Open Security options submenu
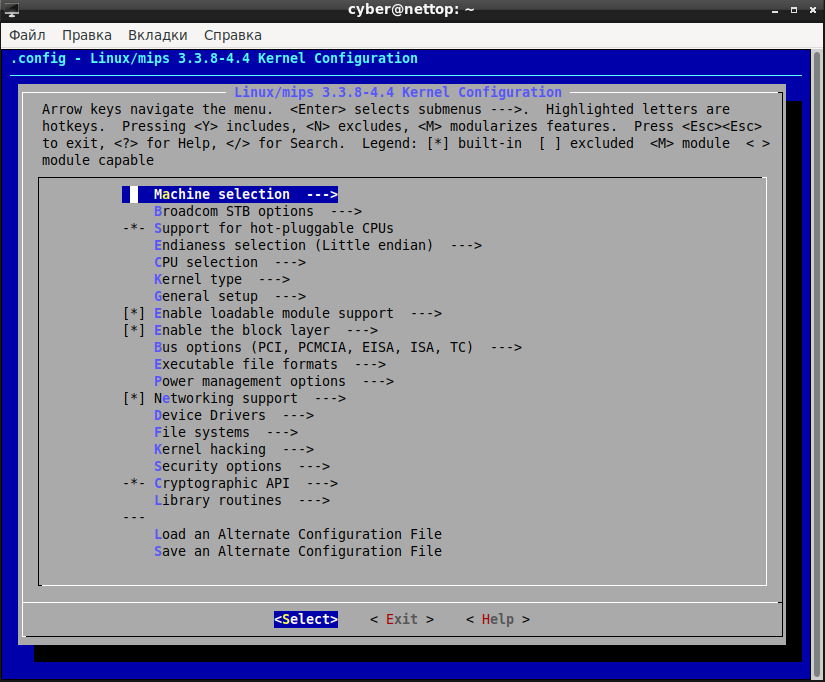This screenshot has height=682, width=825. [x=242, y=466]
